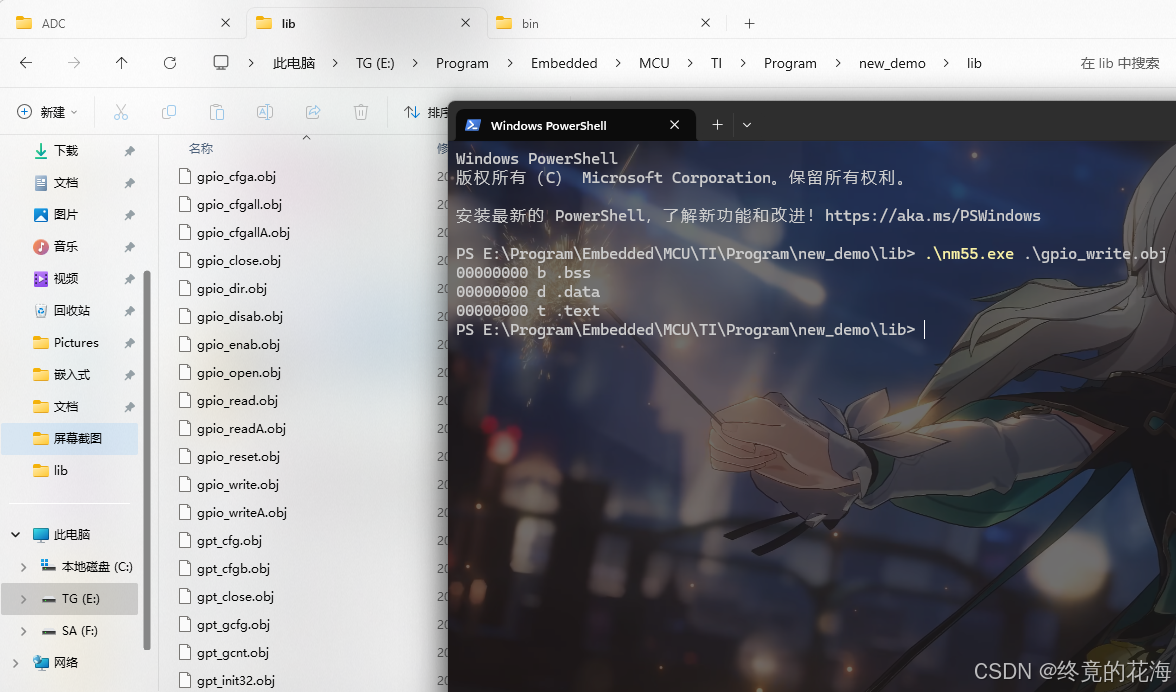Image resolution: width=1176 pixels, height=692 pixels.
Task: Click the Share toolbar icon
Action: click(313, 112)
